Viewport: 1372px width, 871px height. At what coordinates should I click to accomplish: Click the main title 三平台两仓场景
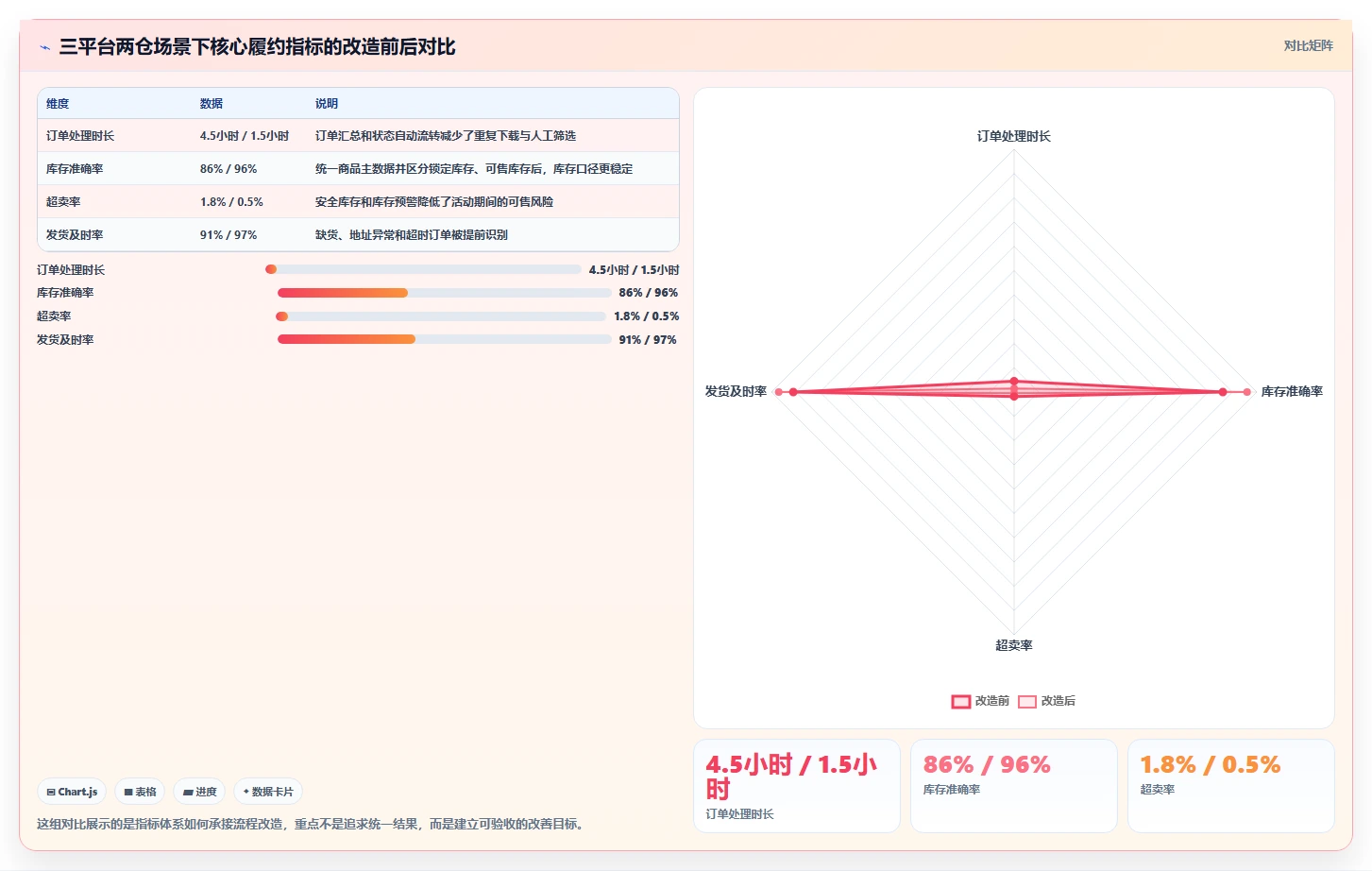pos(257,47)
